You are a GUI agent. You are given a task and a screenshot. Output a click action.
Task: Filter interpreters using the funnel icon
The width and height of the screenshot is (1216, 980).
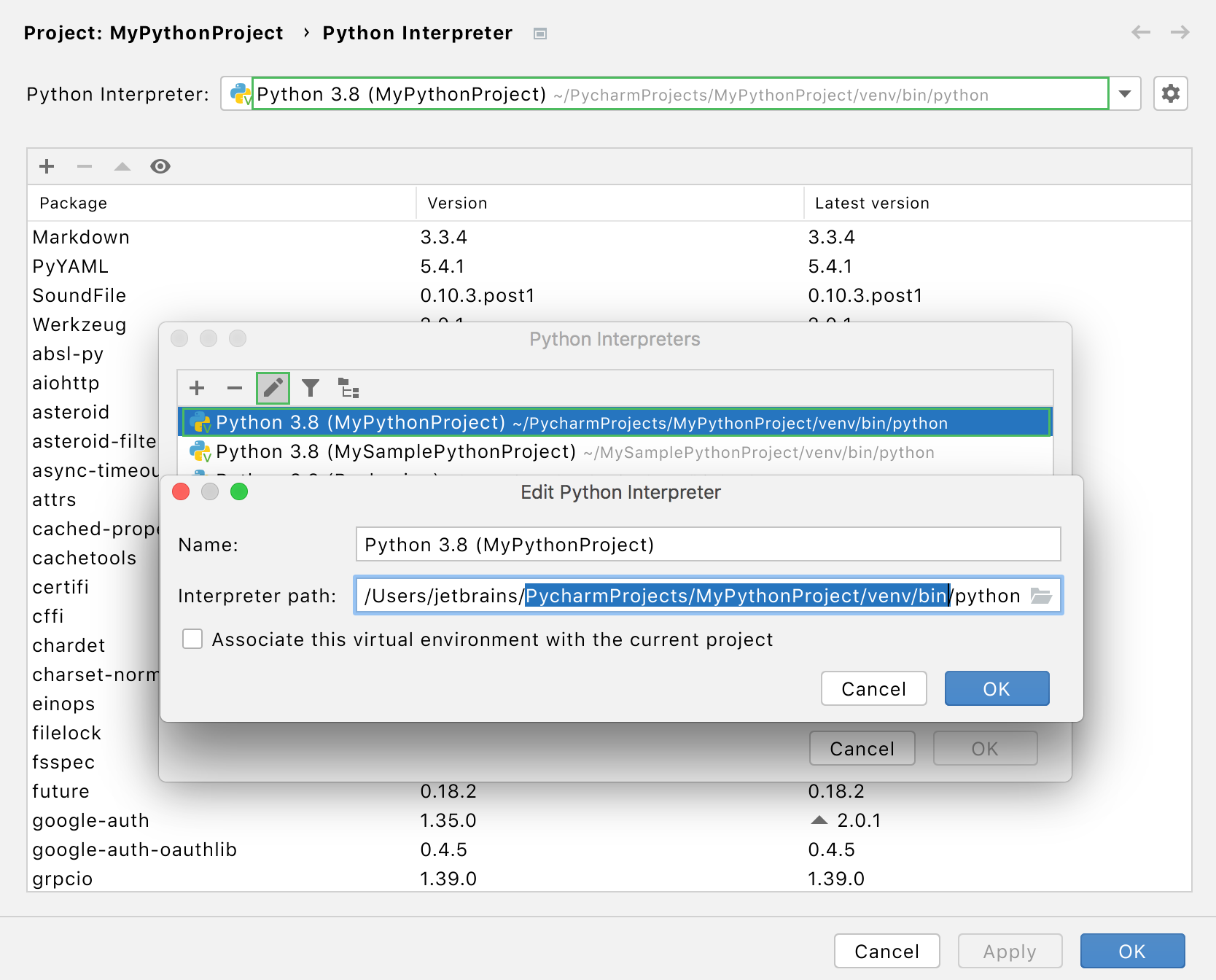[311, 388]
